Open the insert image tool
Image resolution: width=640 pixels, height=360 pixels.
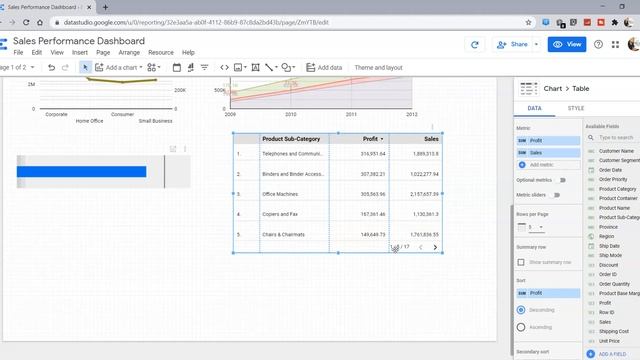238,67
